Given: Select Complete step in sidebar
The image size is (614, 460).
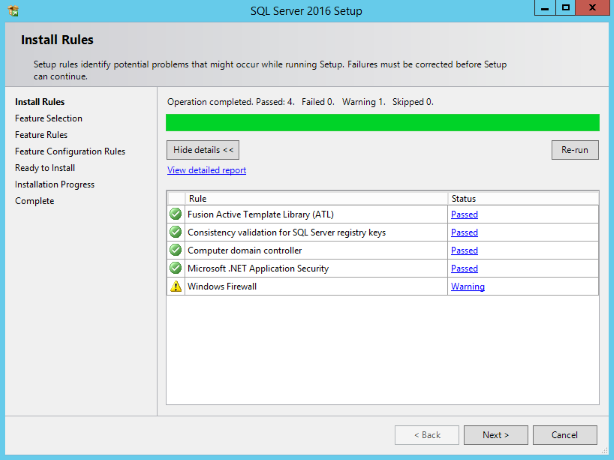Looking at the screenshot, I should pyautogui.click(x=34, y=201).
